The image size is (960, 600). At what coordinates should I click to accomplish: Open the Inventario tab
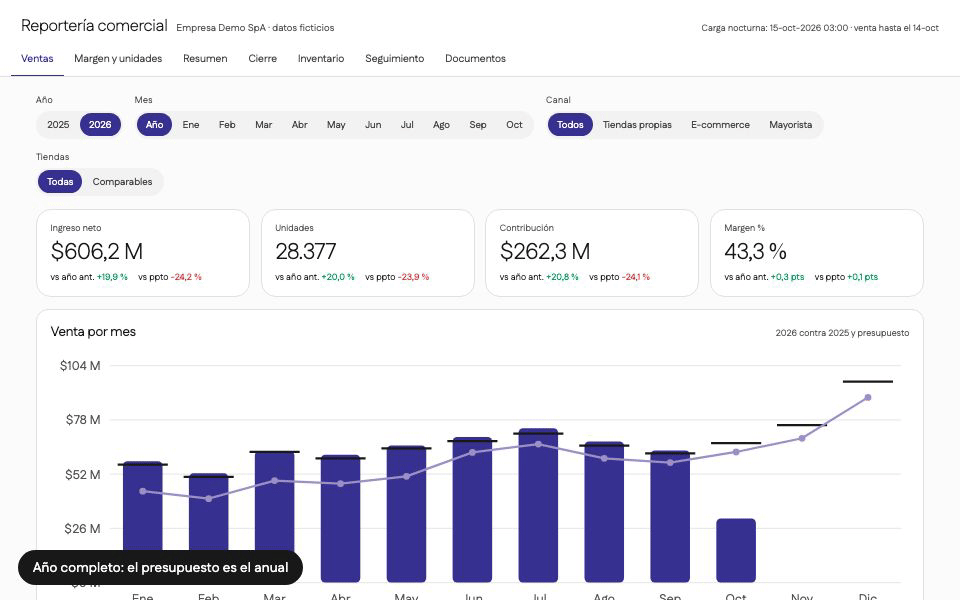(x=321, y=59)
